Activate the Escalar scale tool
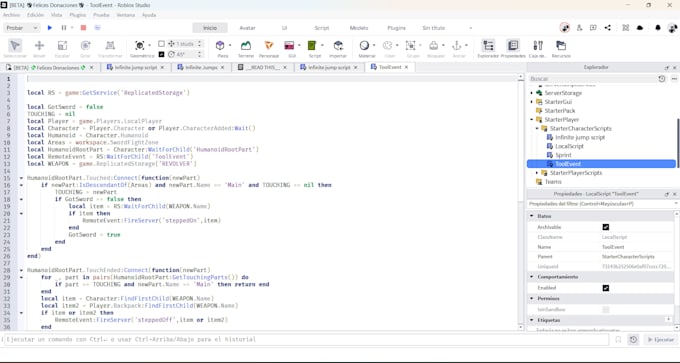This screenshot has height=363, width=680. [62, 46]
